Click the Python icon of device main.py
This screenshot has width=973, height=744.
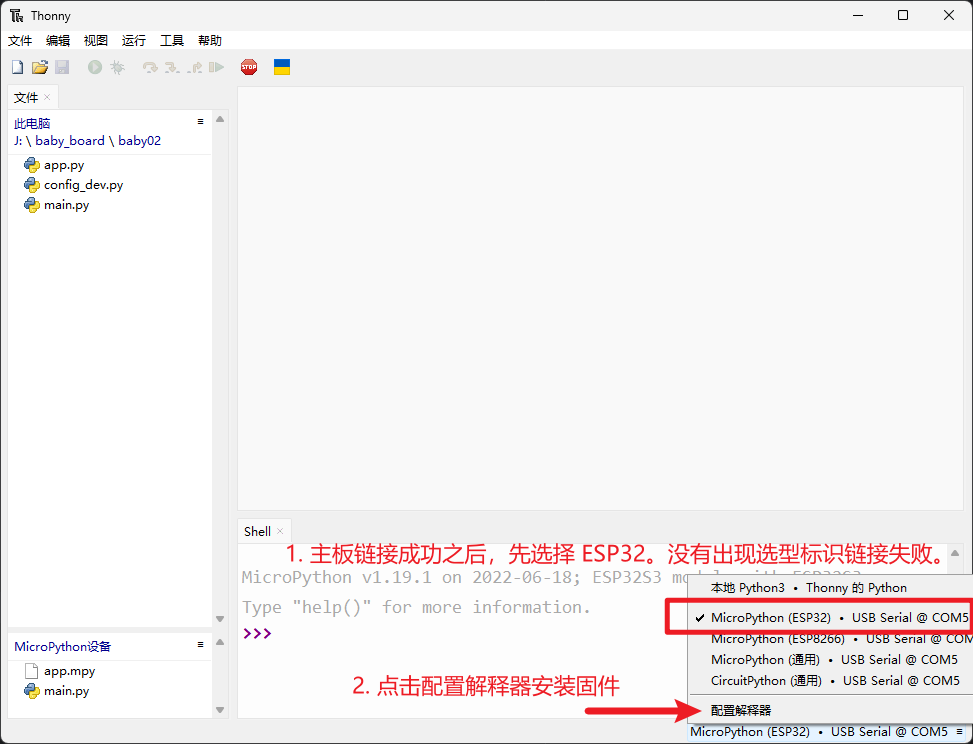tap(32, 691)
